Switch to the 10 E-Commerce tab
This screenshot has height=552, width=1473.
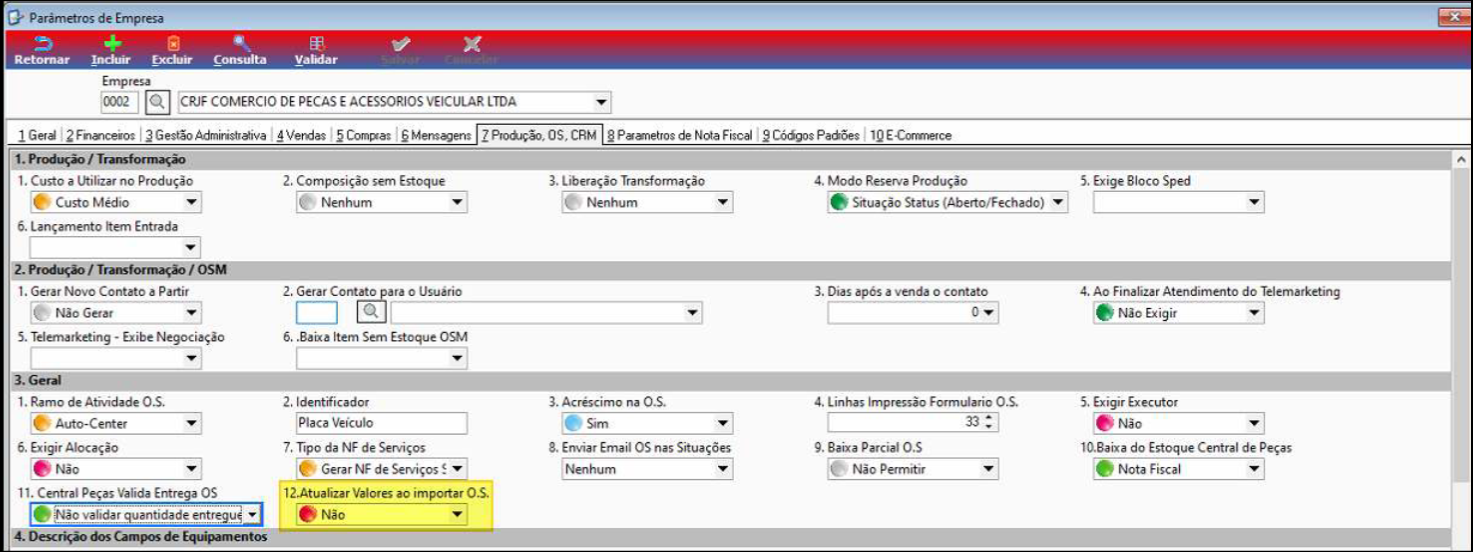(x=910, y=135)
